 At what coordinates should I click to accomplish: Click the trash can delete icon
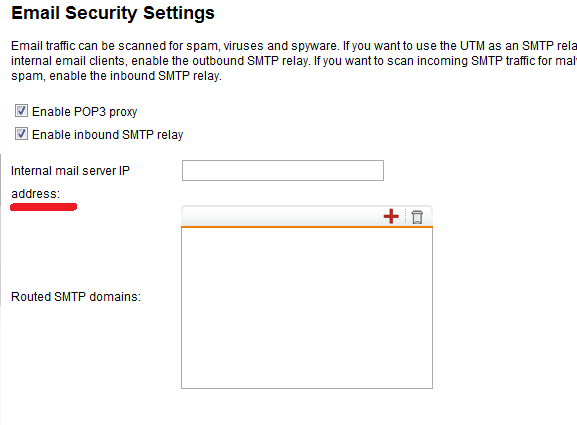pyautogui.click(x=417, y=217)
